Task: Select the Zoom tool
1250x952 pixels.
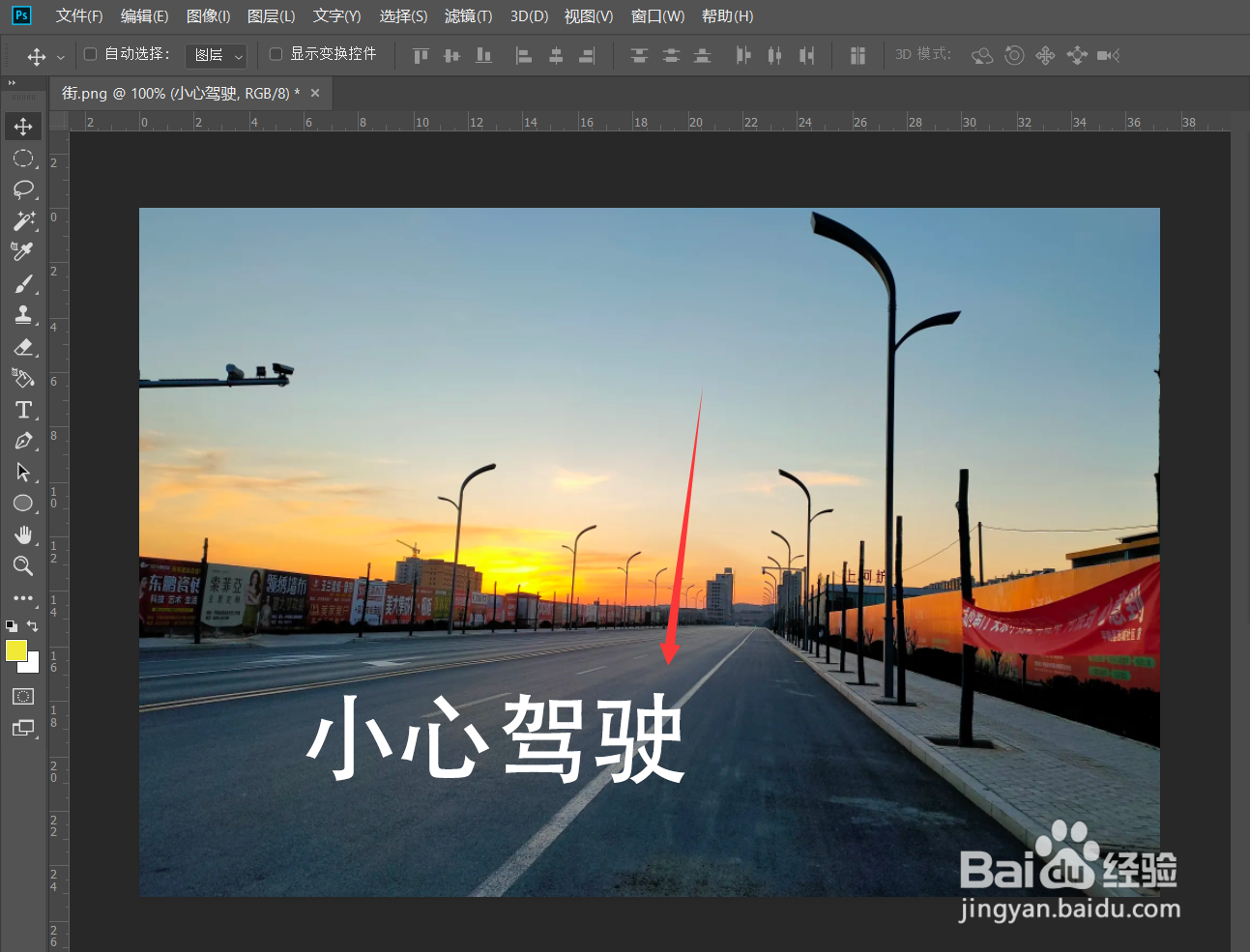Action: [23, 565]
